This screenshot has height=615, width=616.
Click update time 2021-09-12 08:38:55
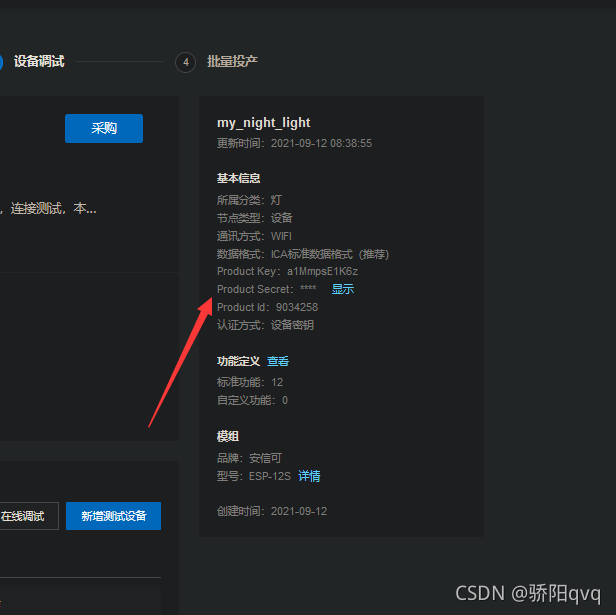pyautogui.click(x=321, y=143)
